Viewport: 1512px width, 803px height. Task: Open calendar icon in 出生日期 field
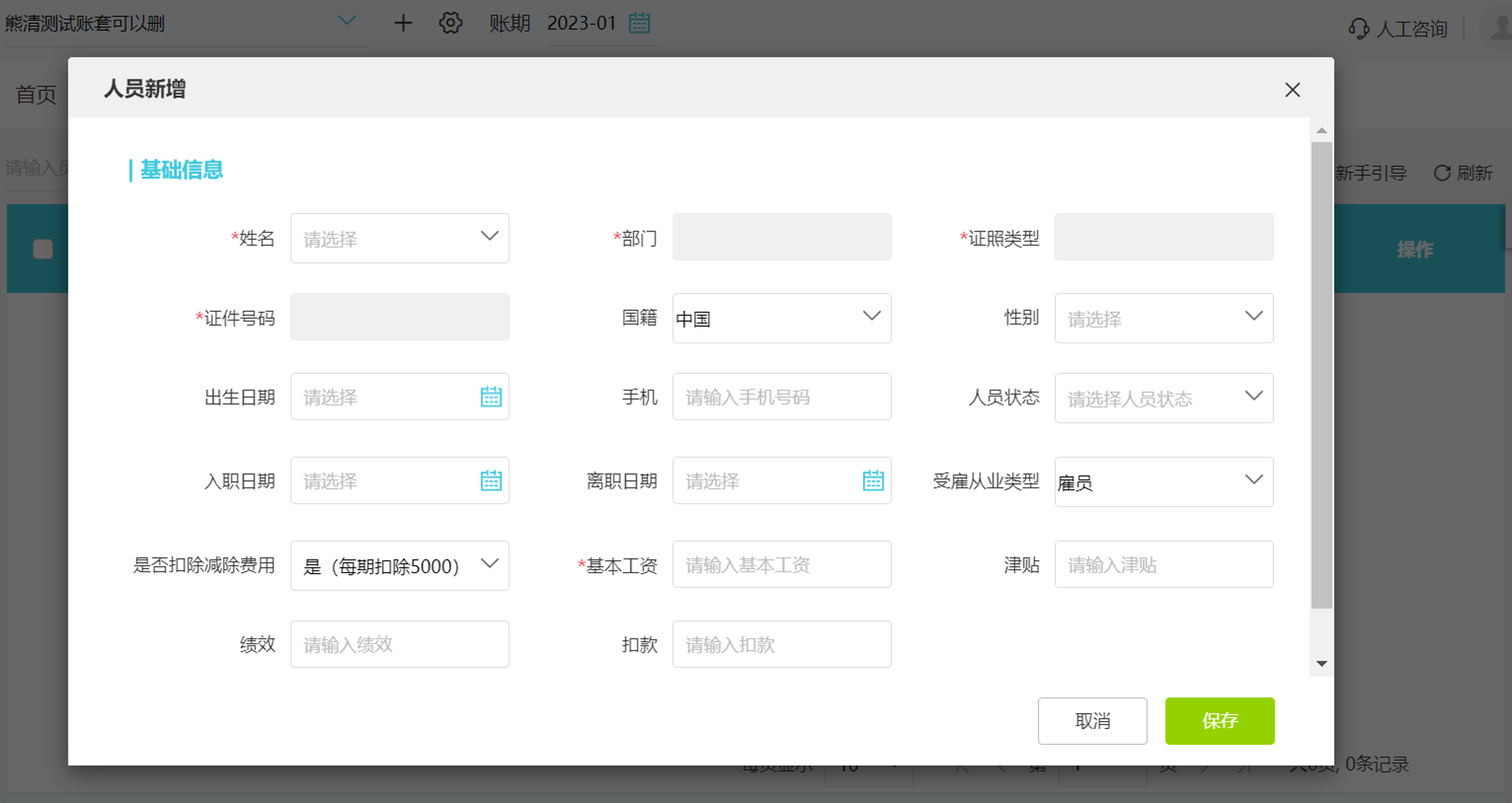click(491, 397)
